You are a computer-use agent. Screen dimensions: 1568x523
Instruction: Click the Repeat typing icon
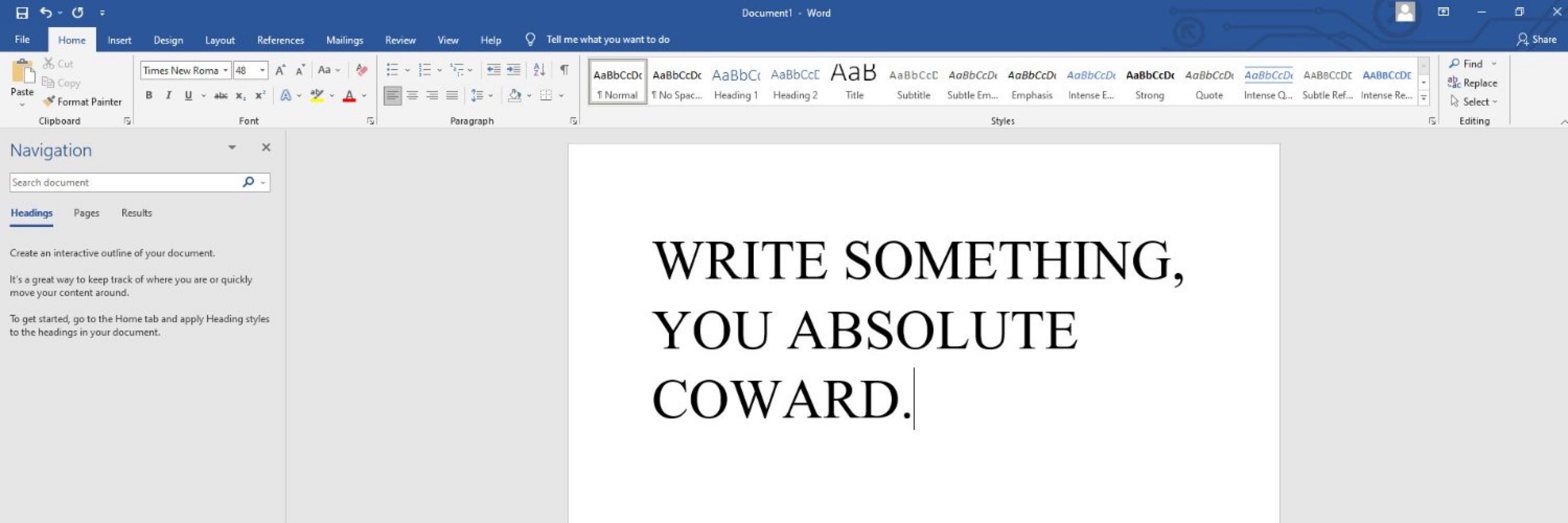coord(77,12)
